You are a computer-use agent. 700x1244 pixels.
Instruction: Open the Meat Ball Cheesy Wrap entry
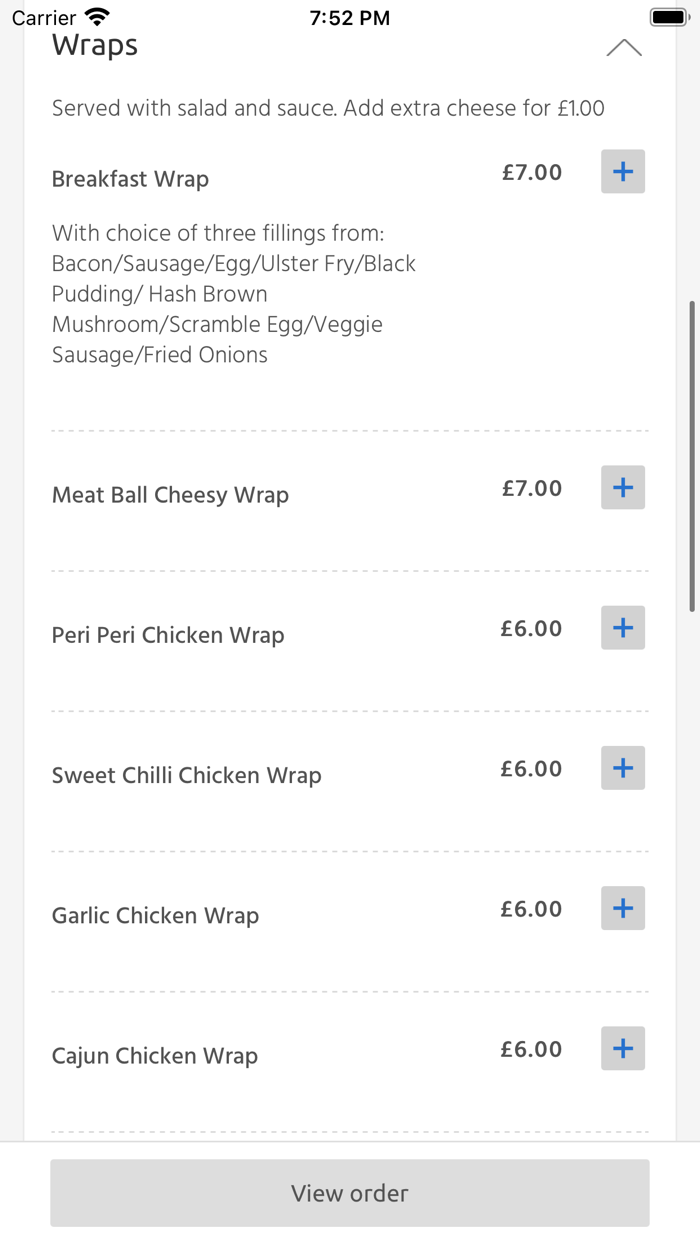click(170, 494)
